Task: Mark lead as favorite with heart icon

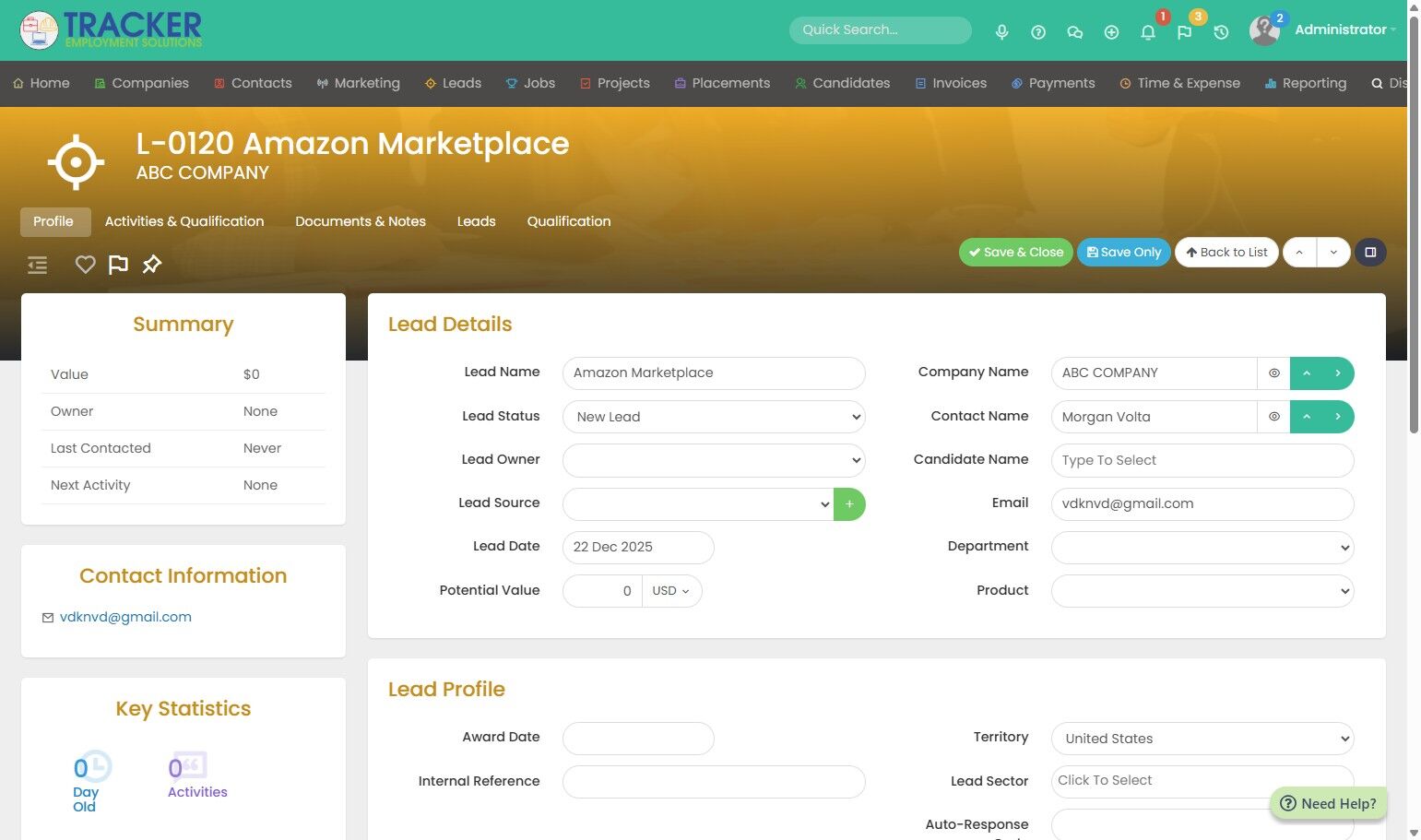Action: 86,265
